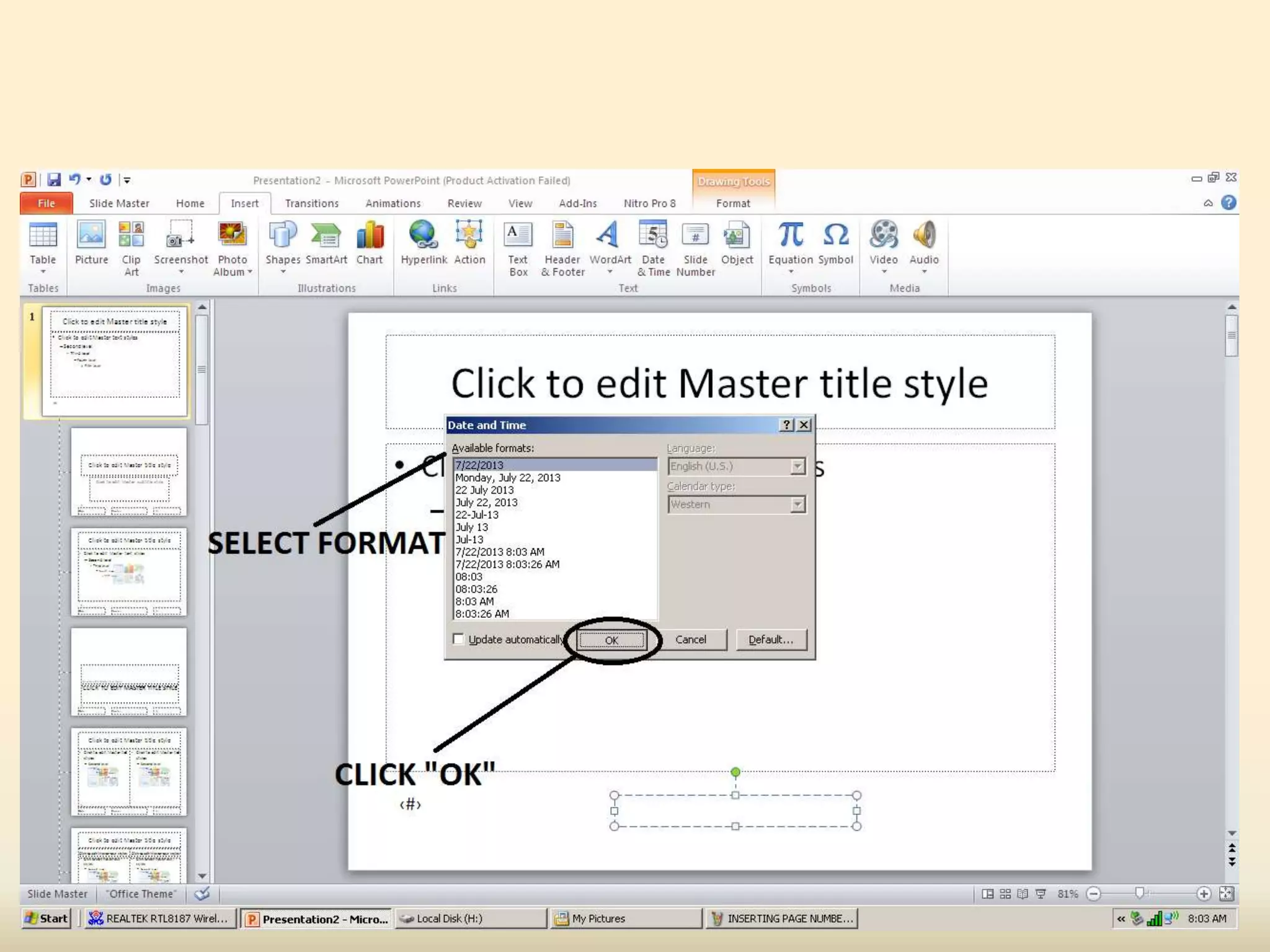Click the Slide Number icon
Image resolution: width=1270 pixels, height=952 pixels.
coord(695,236)
